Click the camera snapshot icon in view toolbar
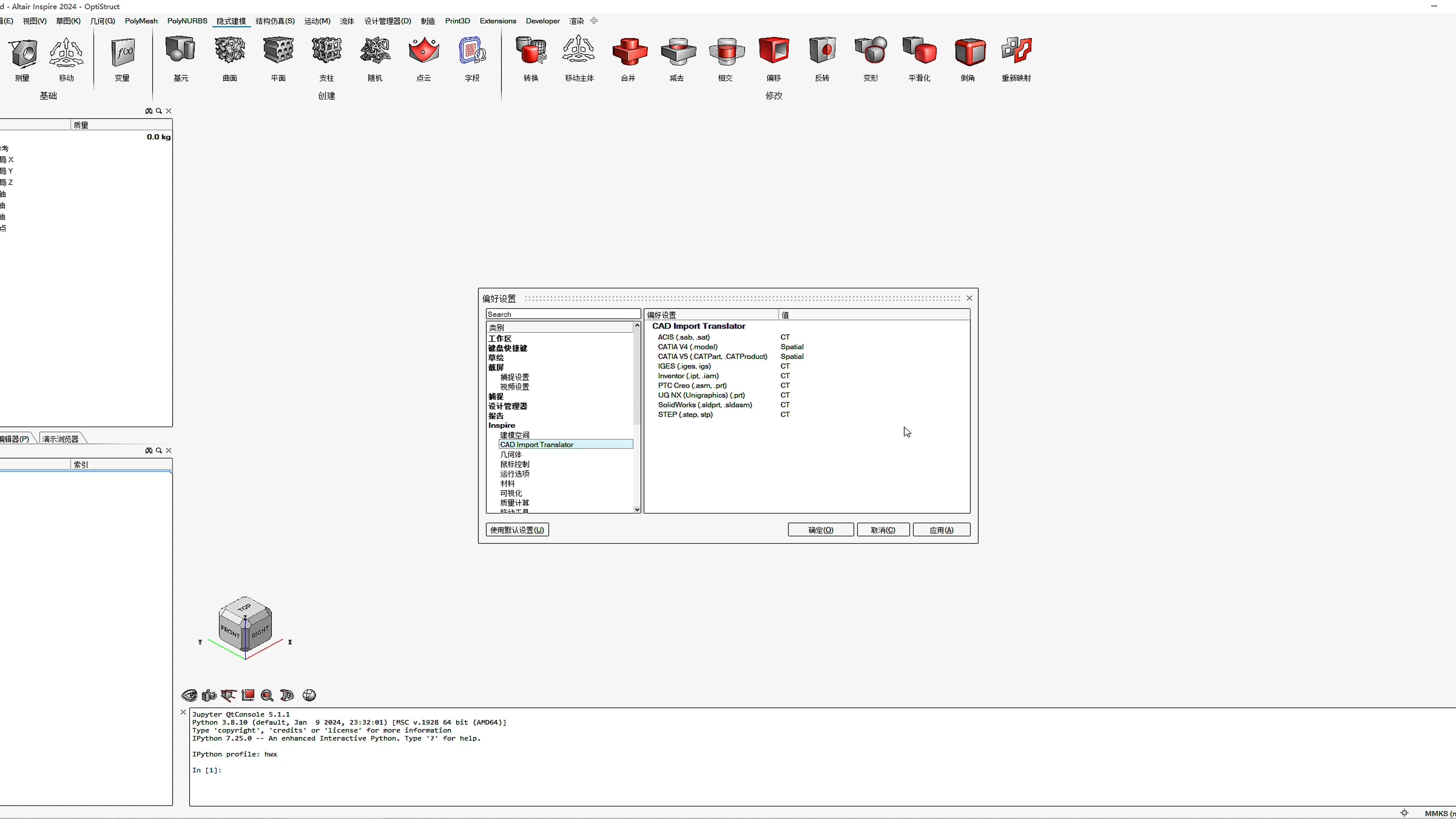1456x819 pixels. [x=209, y=695]
